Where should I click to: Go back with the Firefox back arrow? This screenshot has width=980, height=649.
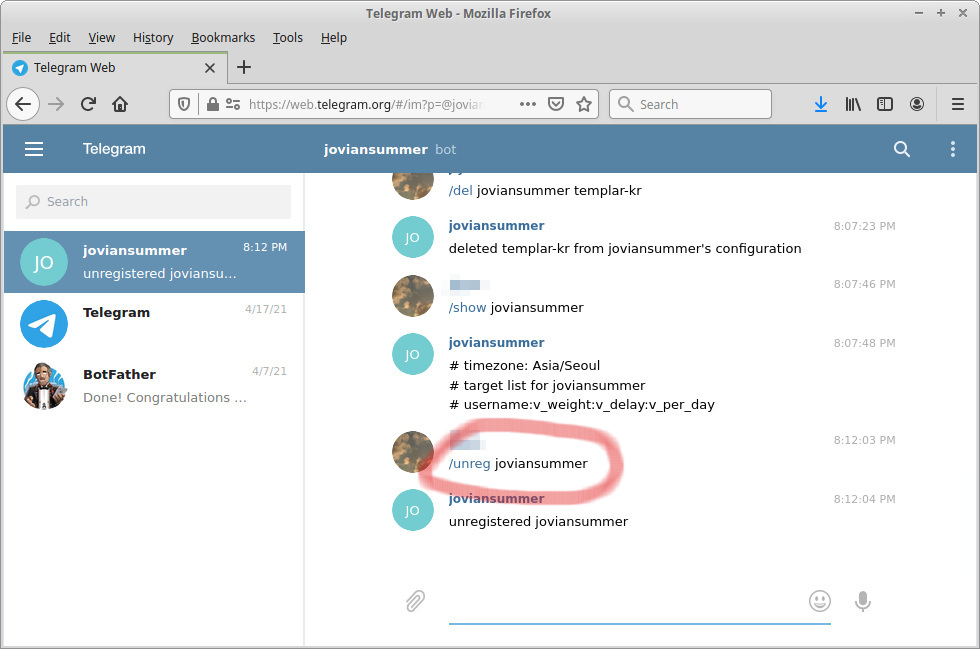pos(23,104)
